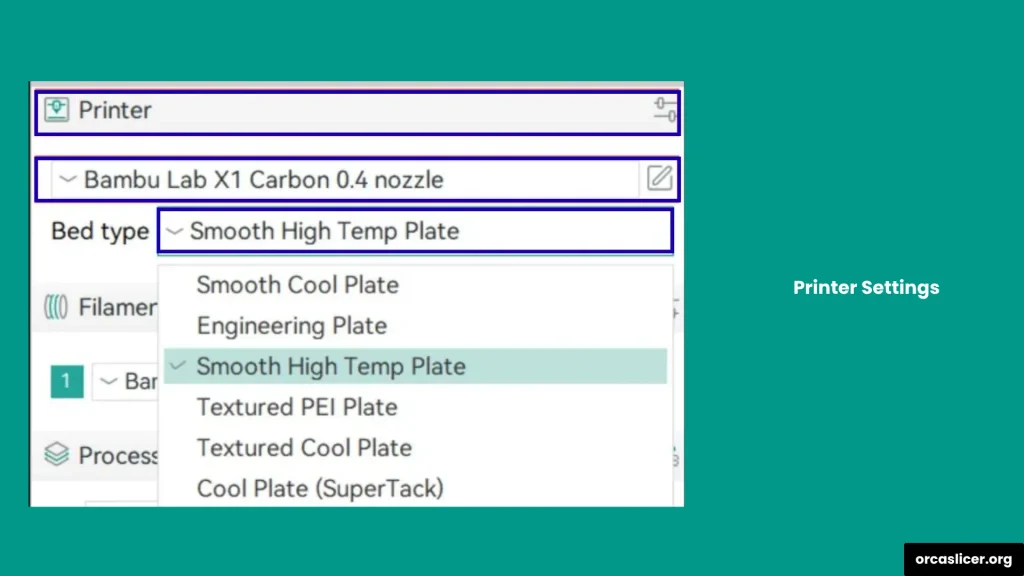Choose Cool Plate (SuperTack) from the menu

pos(321,488)
